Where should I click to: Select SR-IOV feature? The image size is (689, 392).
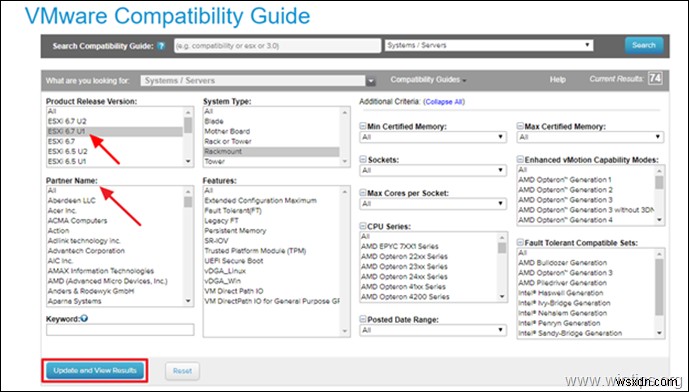[x=271, y=241]
